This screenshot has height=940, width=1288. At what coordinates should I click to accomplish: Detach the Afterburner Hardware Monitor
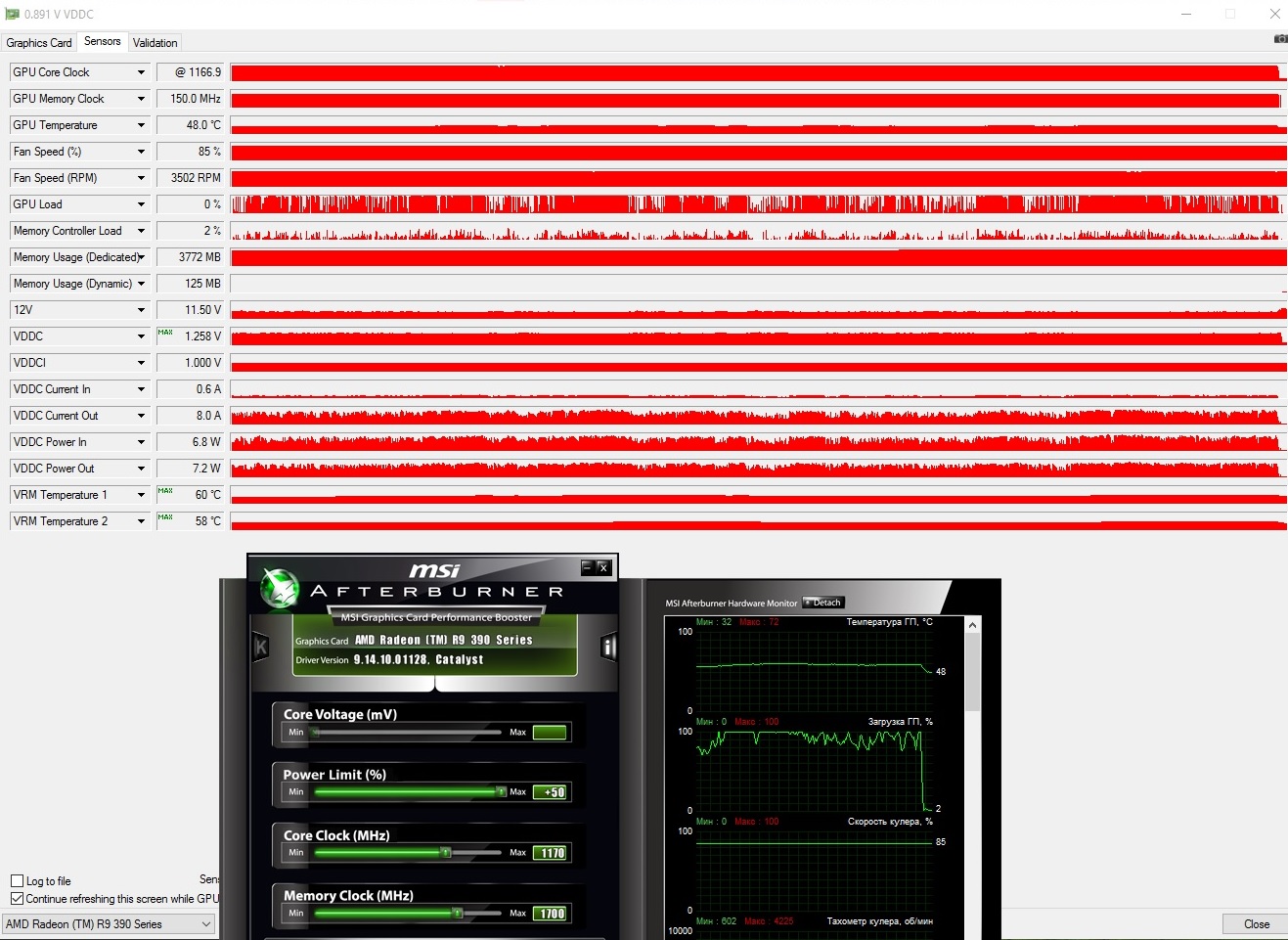click(822, 603)
